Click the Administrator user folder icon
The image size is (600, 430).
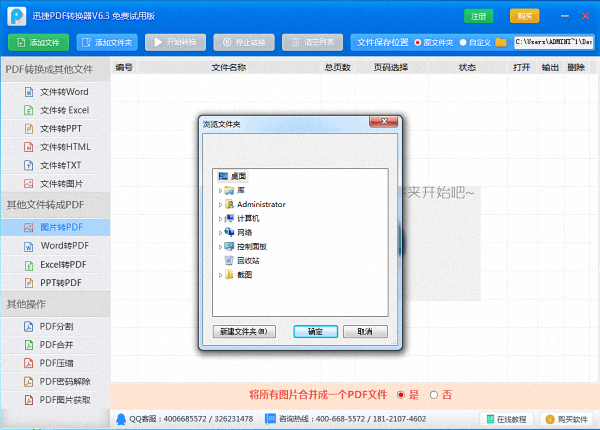[229, 204]
